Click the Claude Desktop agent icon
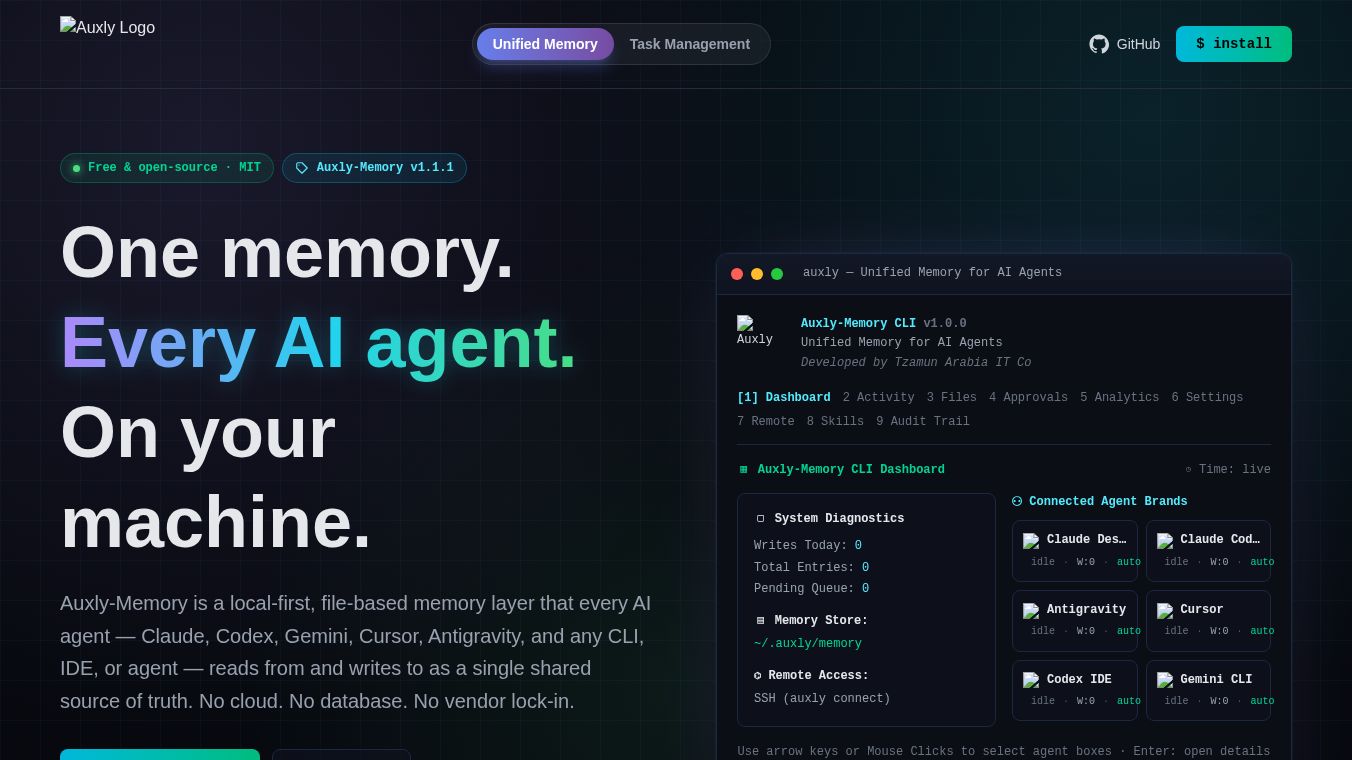 pyautogui.click(x=1031, y=541)
